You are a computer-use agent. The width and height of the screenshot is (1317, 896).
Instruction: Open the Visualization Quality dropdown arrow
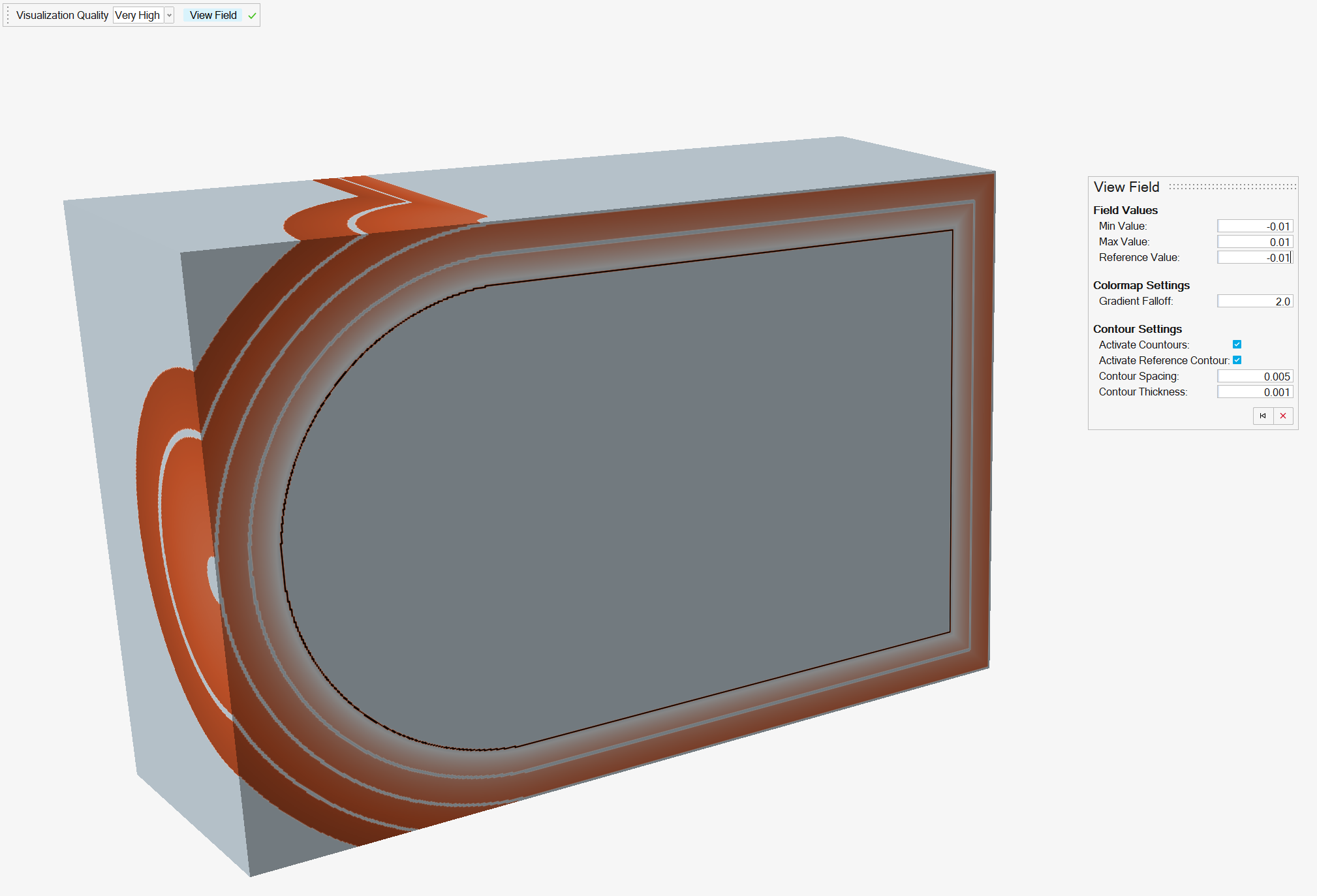169,16
